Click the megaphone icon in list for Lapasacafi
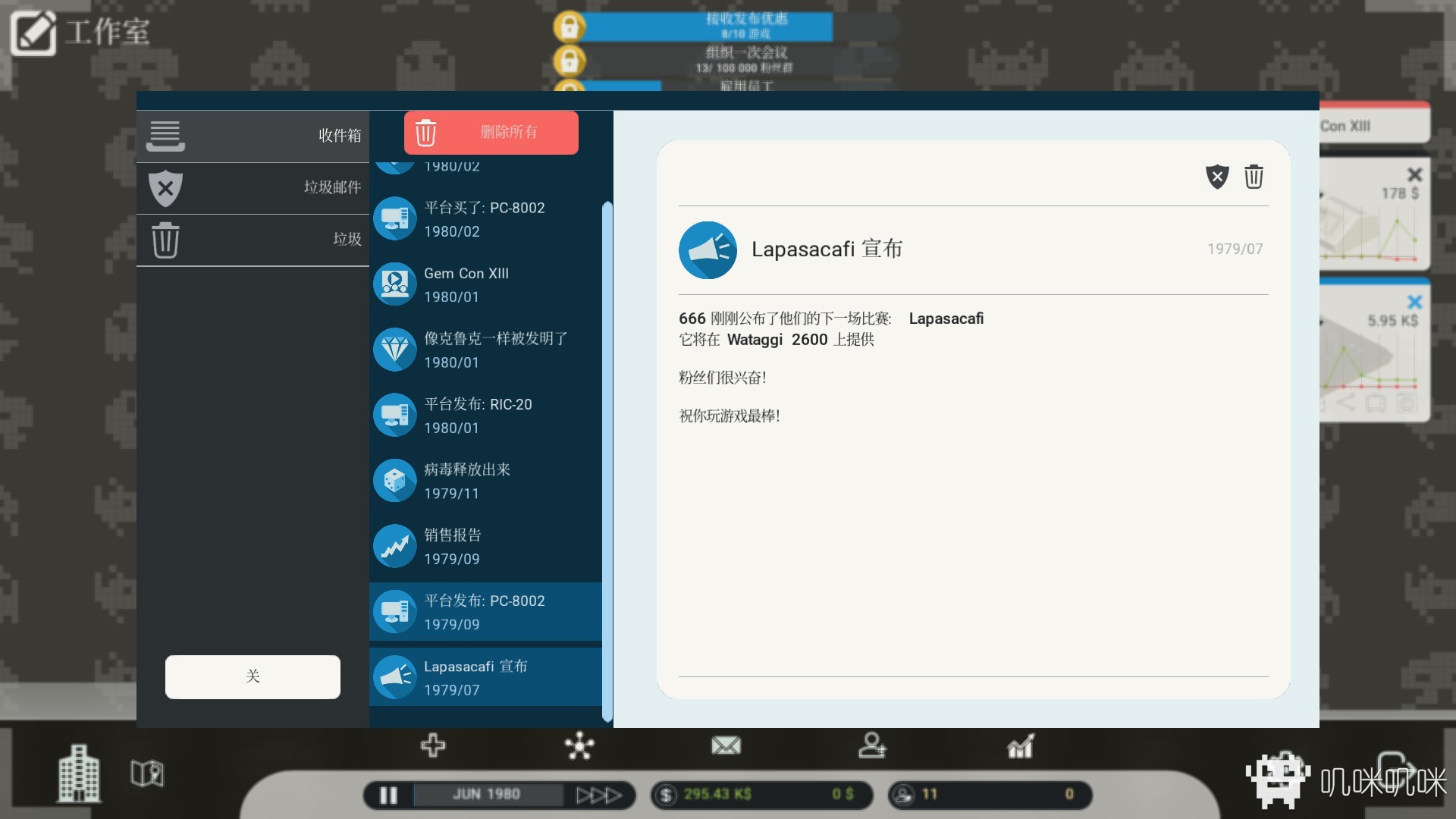 click(x=395, y=677)
